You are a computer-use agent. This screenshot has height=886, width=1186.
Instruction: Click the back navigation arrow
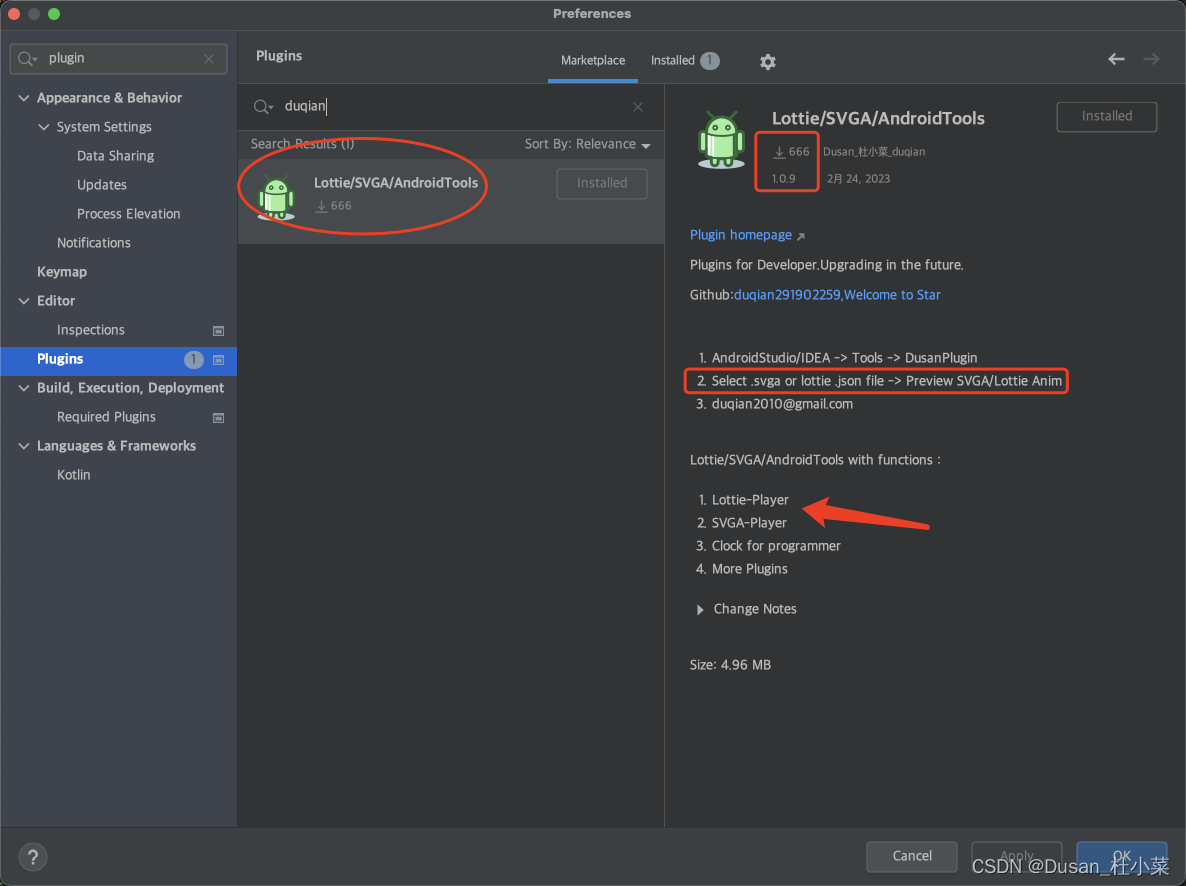(1116, 59)
